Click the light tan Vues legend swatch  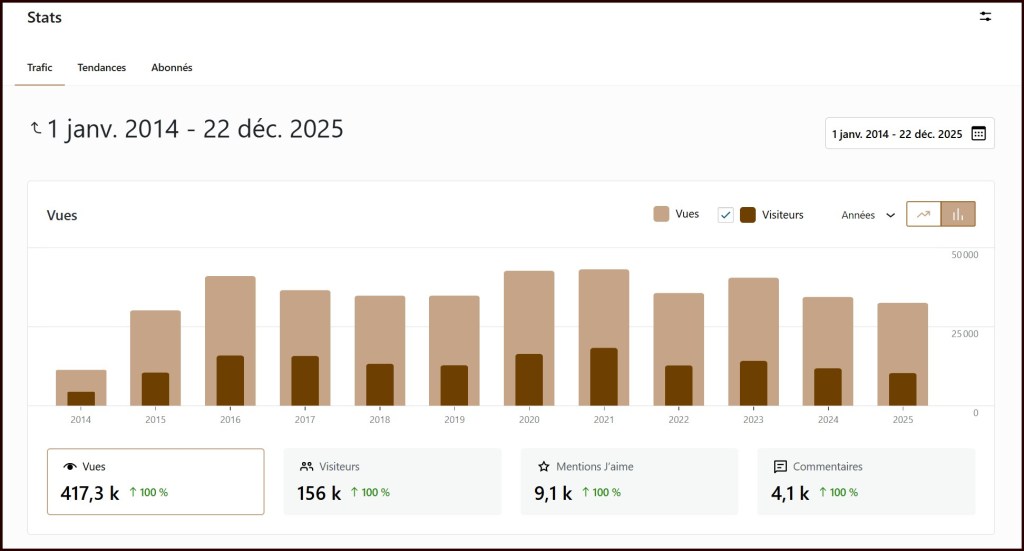click(661, 214)
